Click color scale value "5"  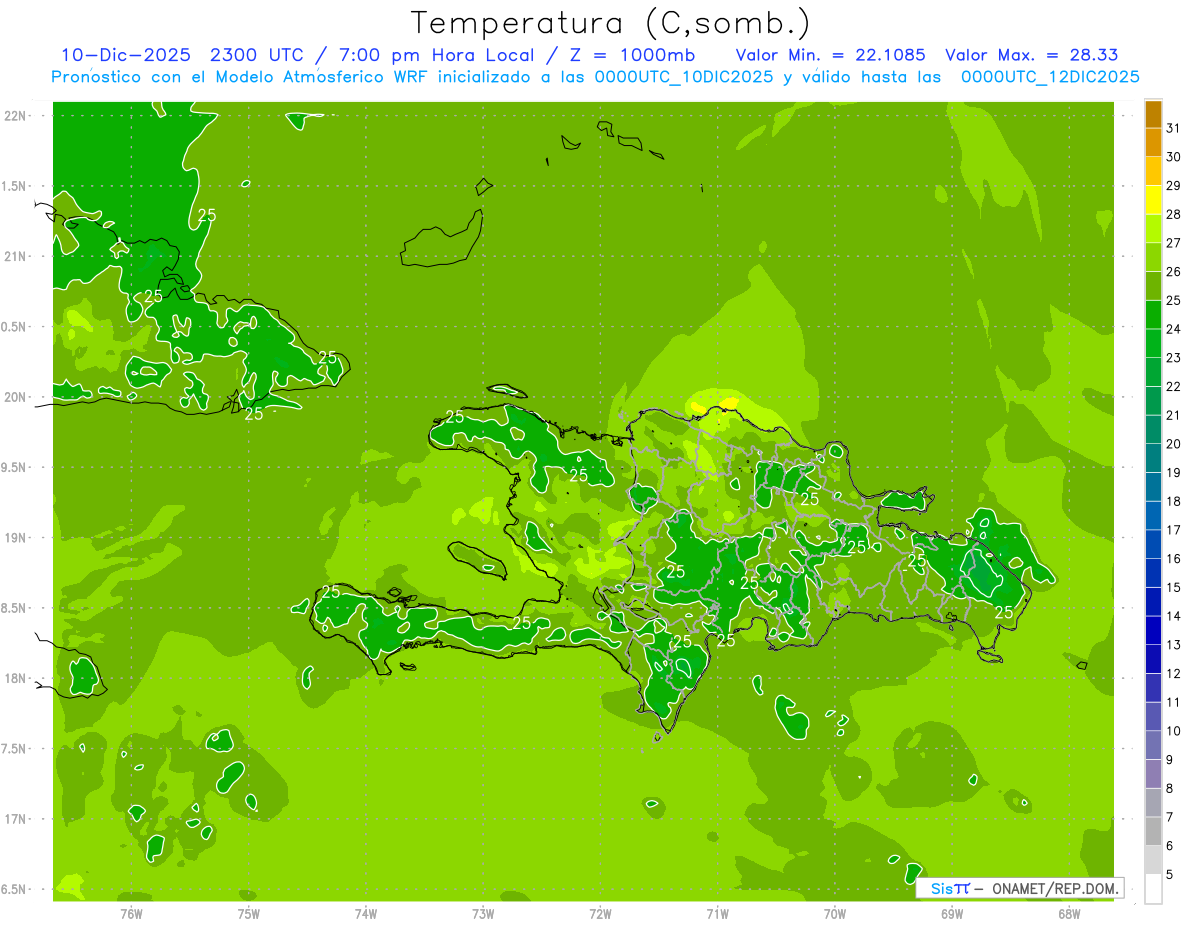(1170, 875)
